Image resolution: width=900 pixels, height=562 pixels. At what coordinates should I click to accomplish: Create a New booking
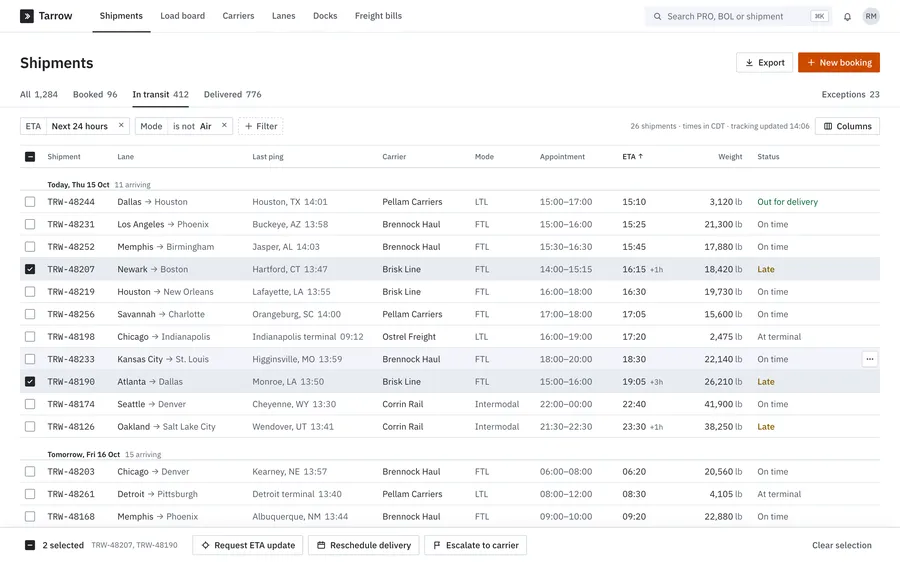tap(839, 63)
